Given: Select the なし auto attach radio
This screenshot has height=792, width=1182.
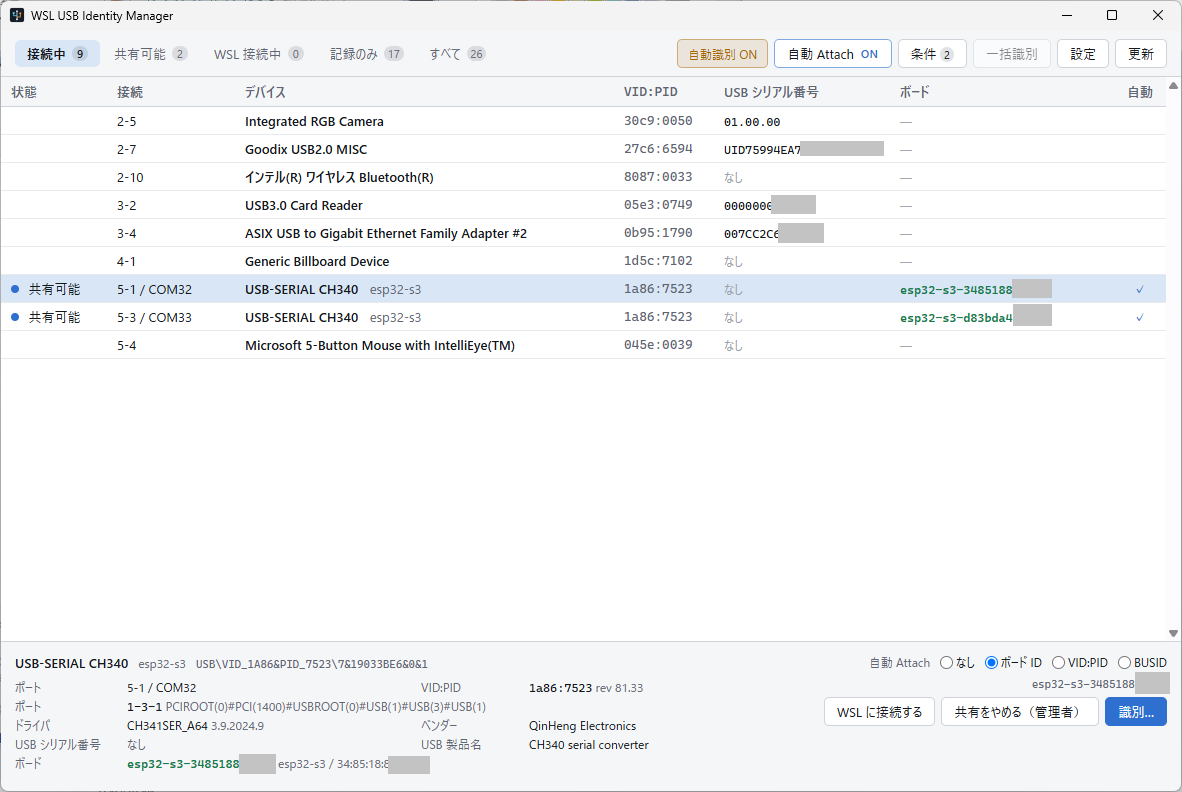Looking at the screenshot, I should pyautogui.click(x=946, y=662).
